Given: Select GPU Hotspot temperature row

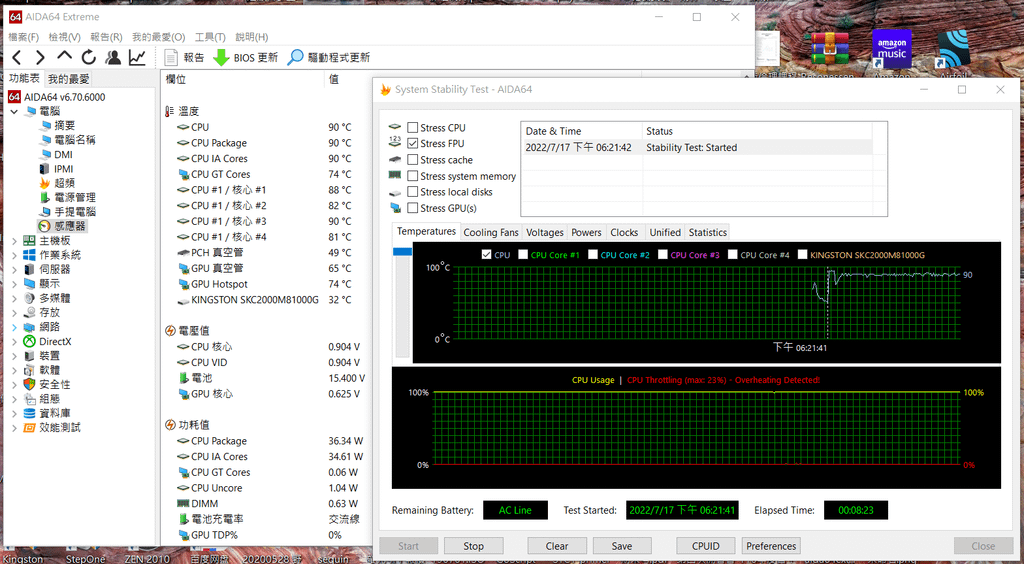Looking at the screenshot, I should point(264,284).
